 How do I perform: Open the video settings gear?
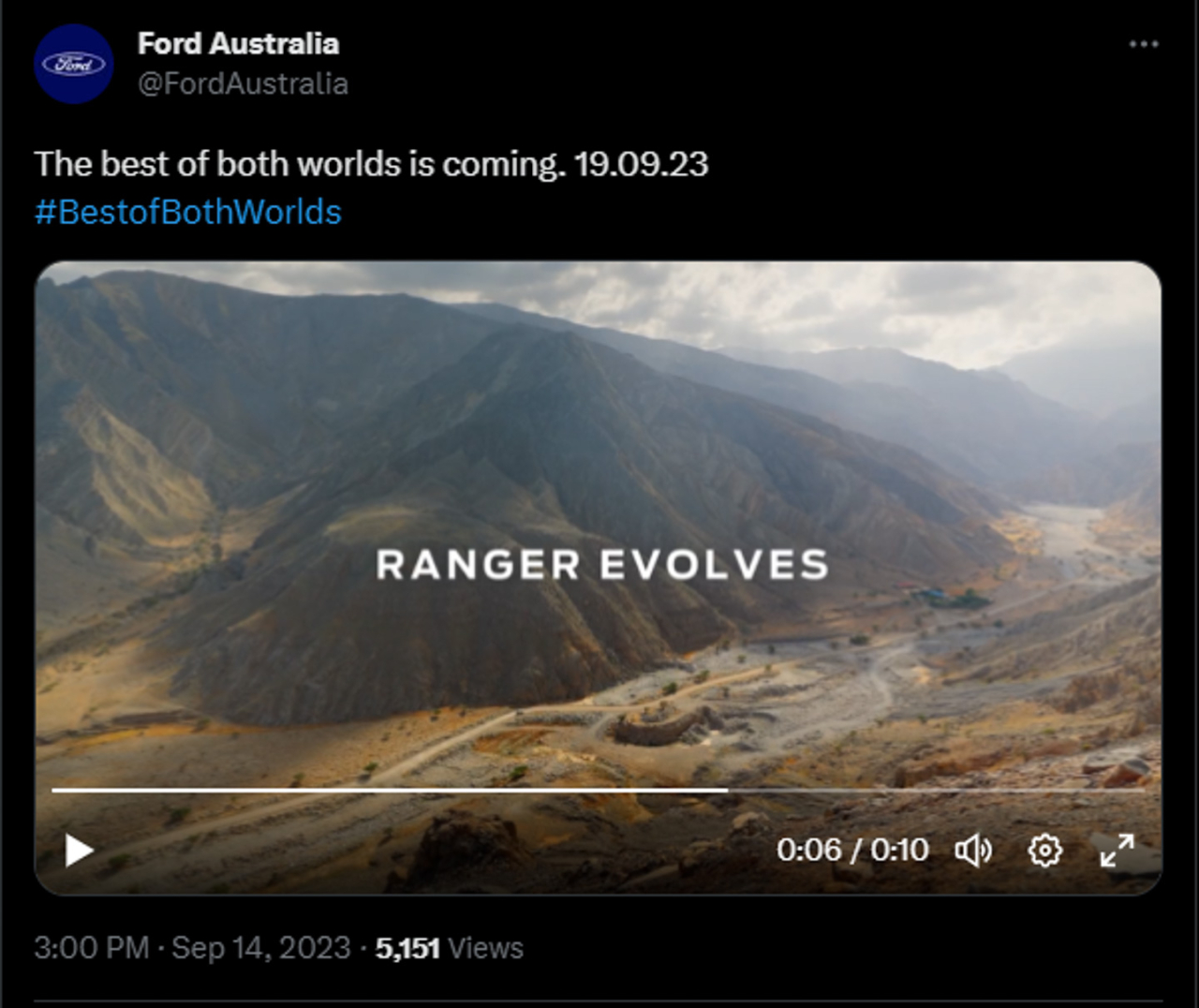click(1044, 851)
